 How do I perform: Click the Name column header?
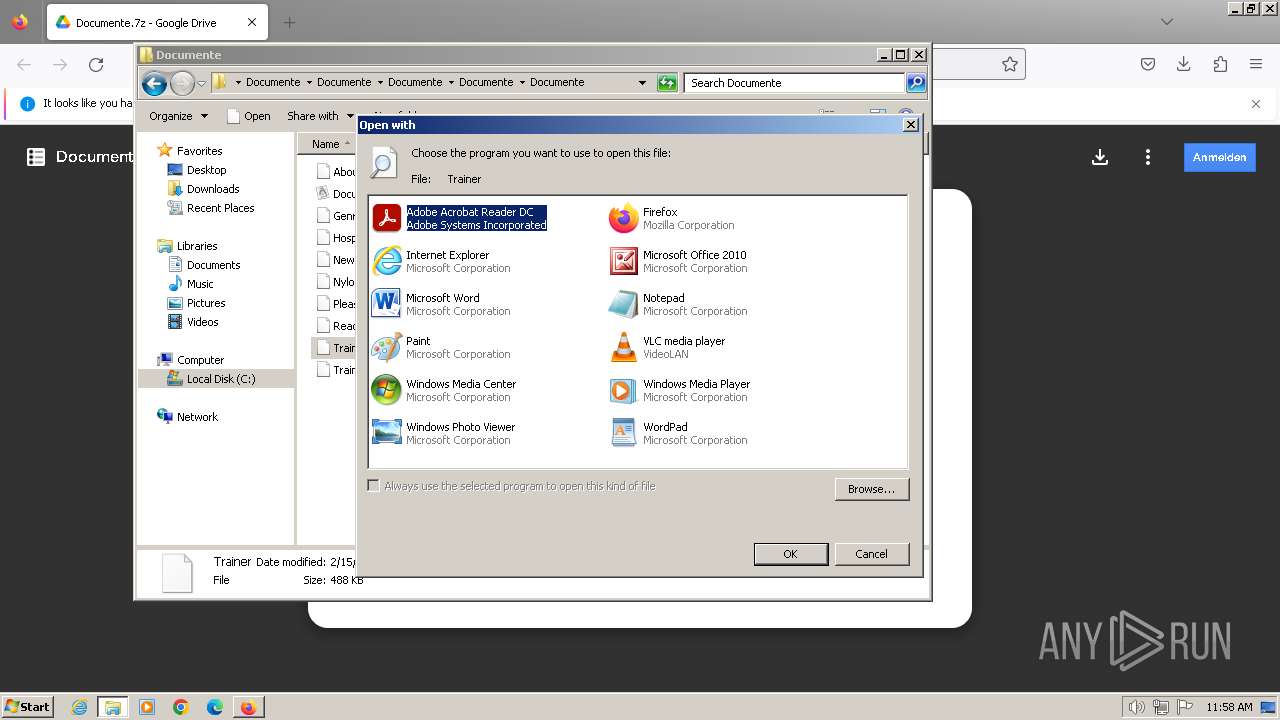pyautogui.click(x=328, y=144)
